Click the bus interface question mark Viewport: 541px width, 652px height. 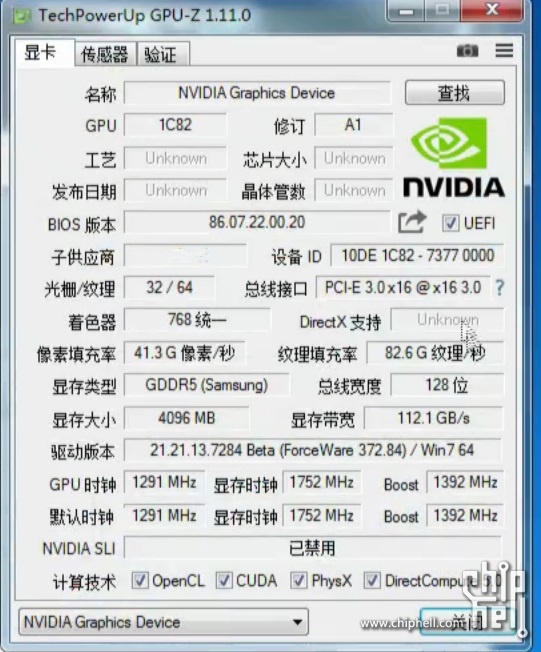click(499, 287)
